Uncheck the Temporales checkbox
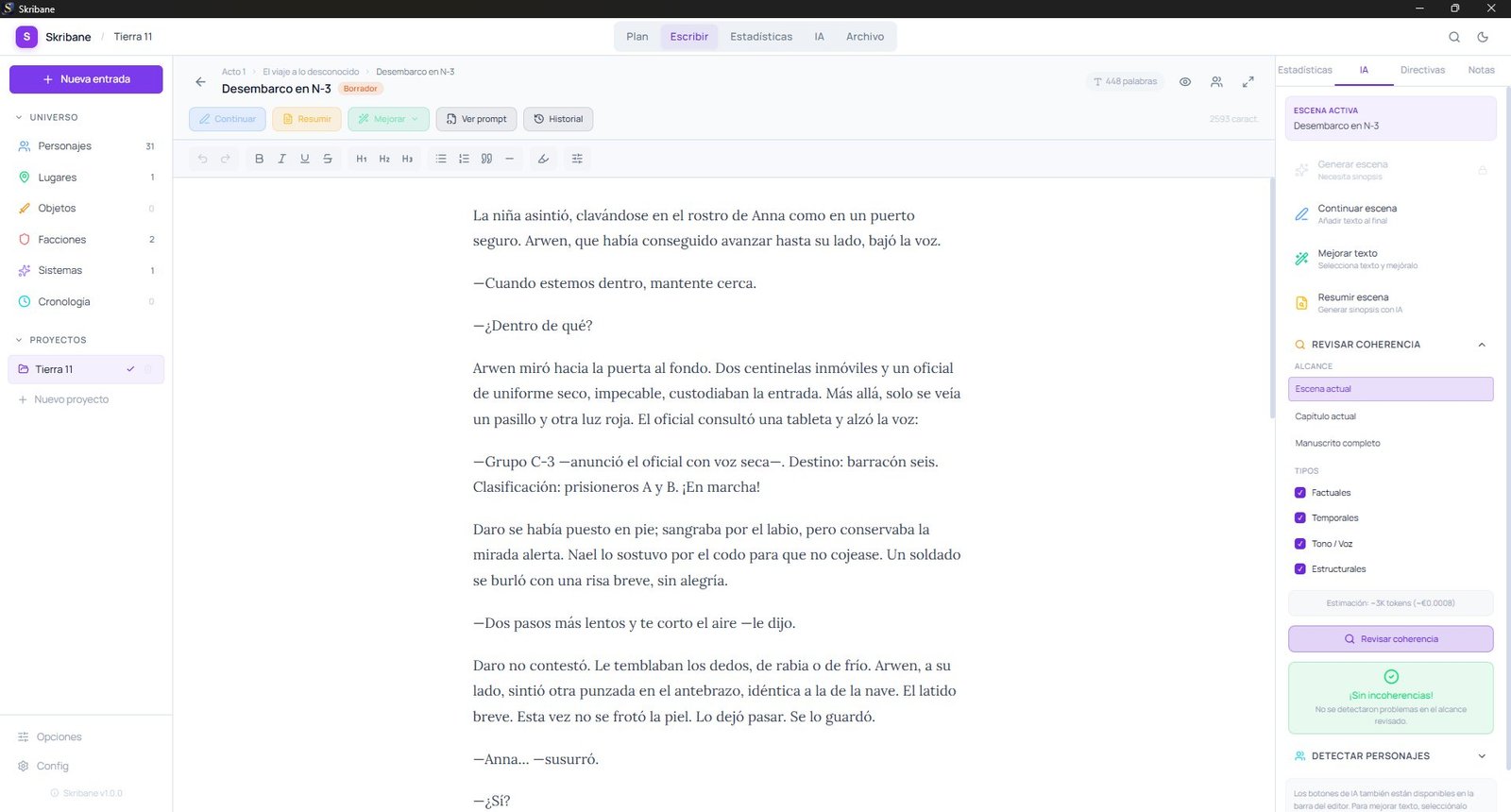 pyautogui.click(x=1300, y=518)
